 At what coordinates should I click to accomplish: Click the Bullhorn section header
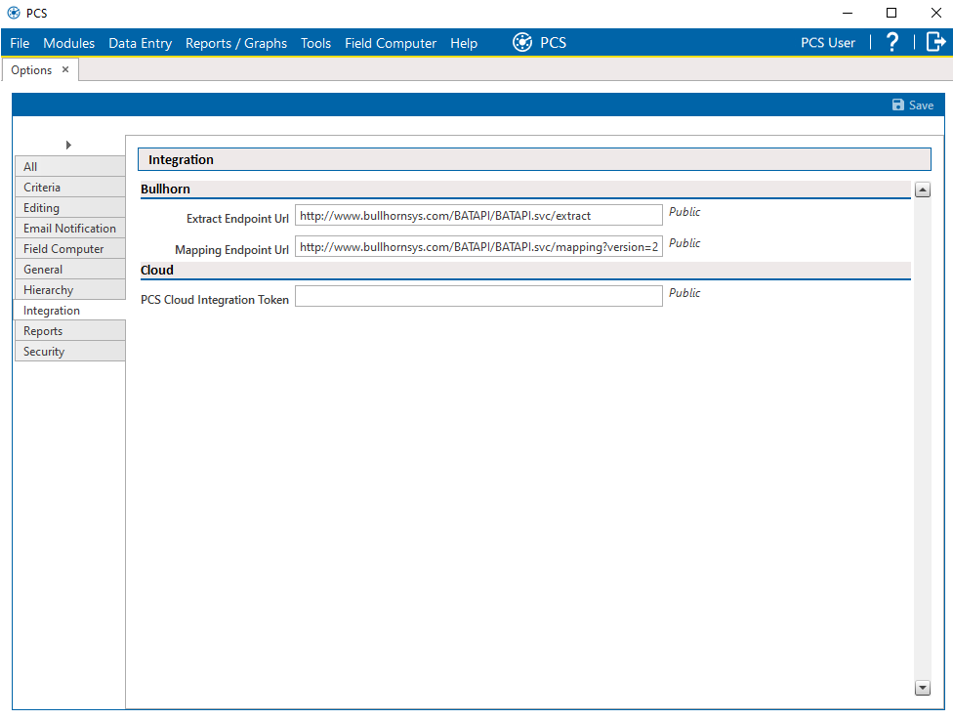click(525, 189)
